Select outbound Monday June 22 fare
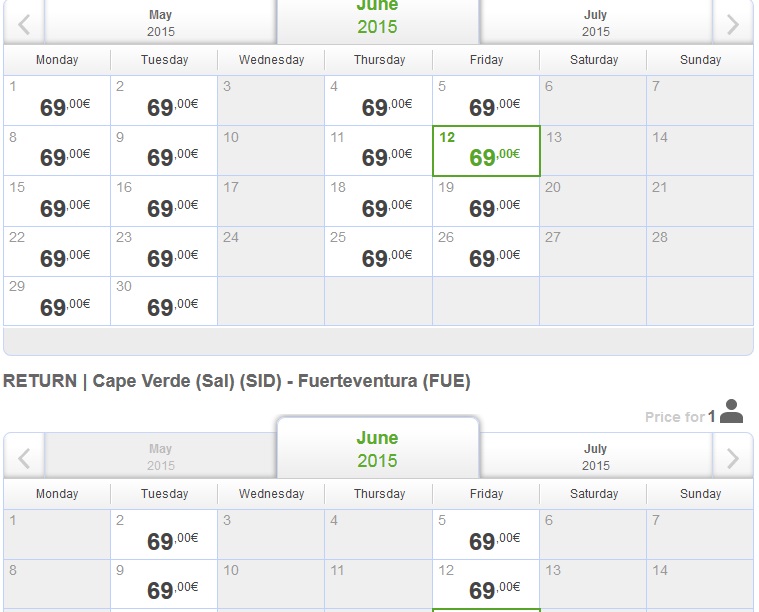Viewport: 759px width, 612px height. tap(57, 252)
